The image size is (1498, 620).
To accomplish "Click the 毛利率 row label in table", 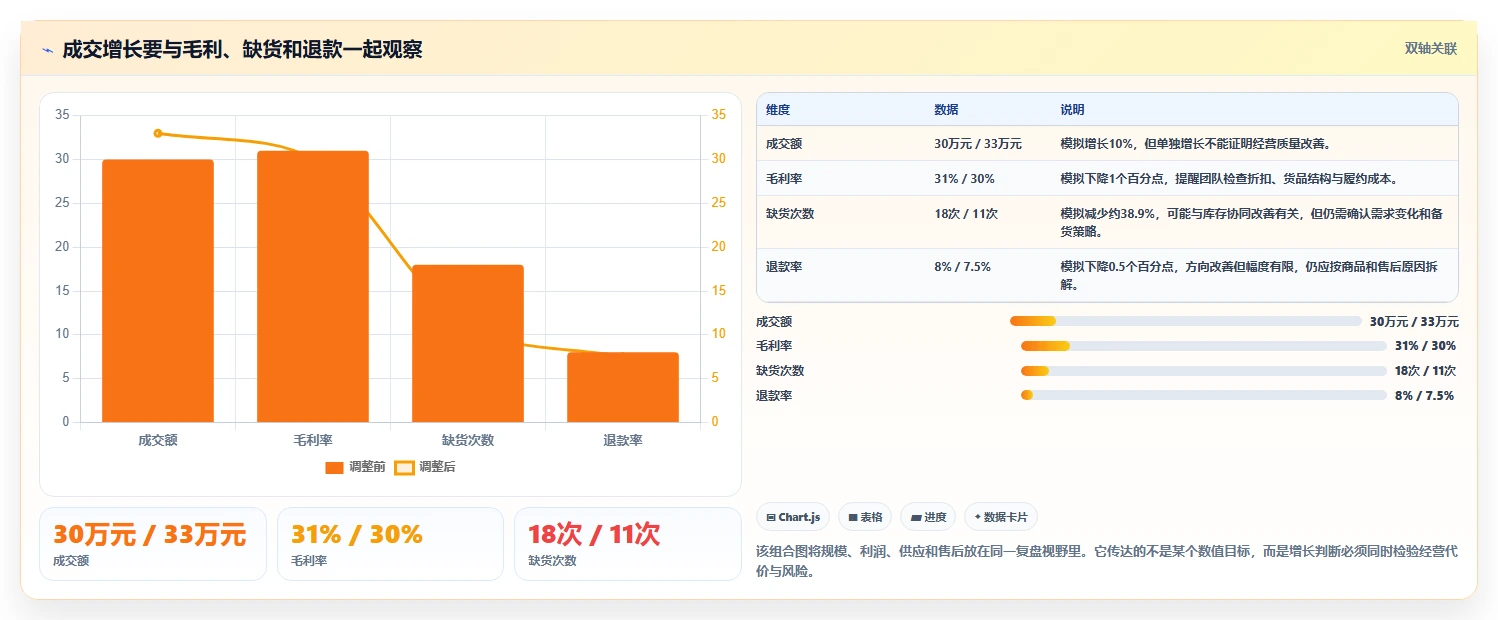I will (x=784, y=179).
